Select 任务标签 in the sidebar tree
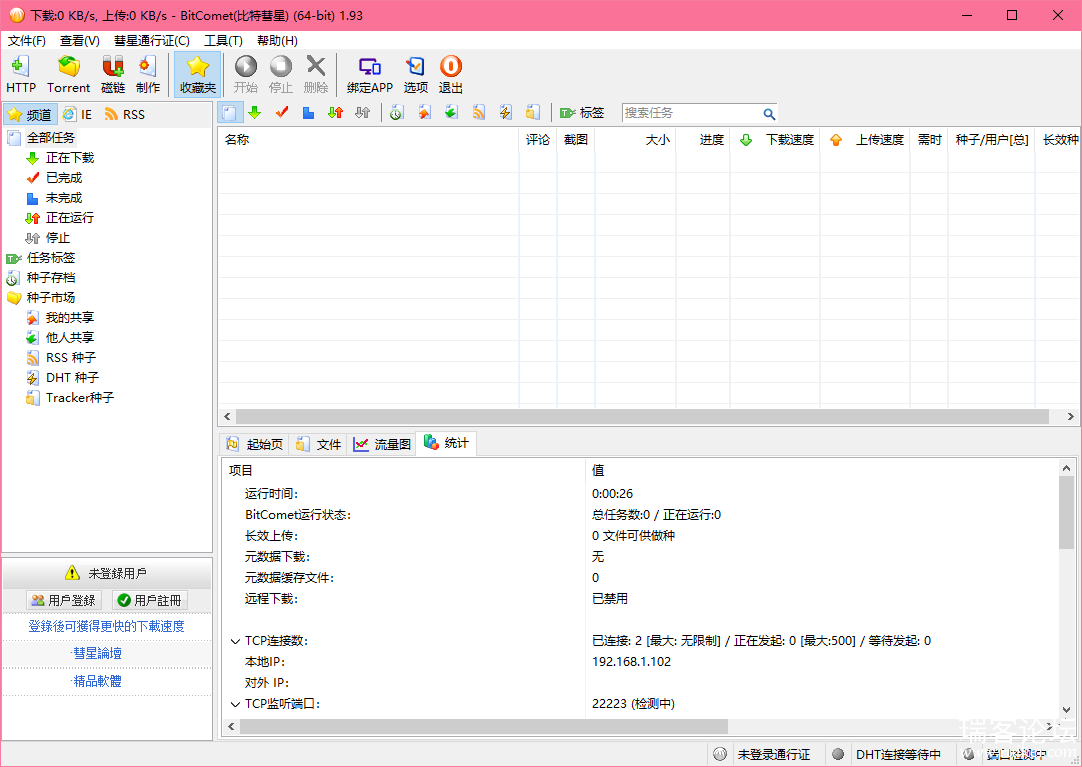1082x767 pixels. (x=50, y=258)
